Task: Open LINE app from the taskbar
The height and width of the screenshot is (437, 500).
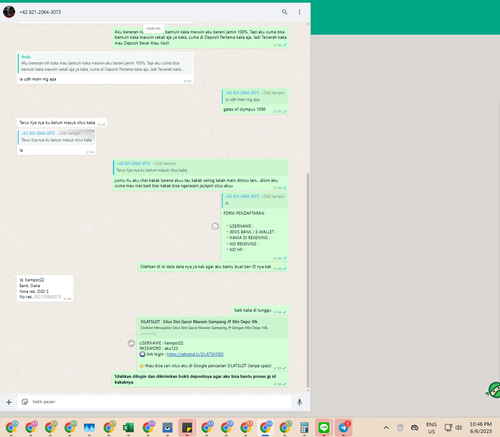Action: tap(324, 427)
